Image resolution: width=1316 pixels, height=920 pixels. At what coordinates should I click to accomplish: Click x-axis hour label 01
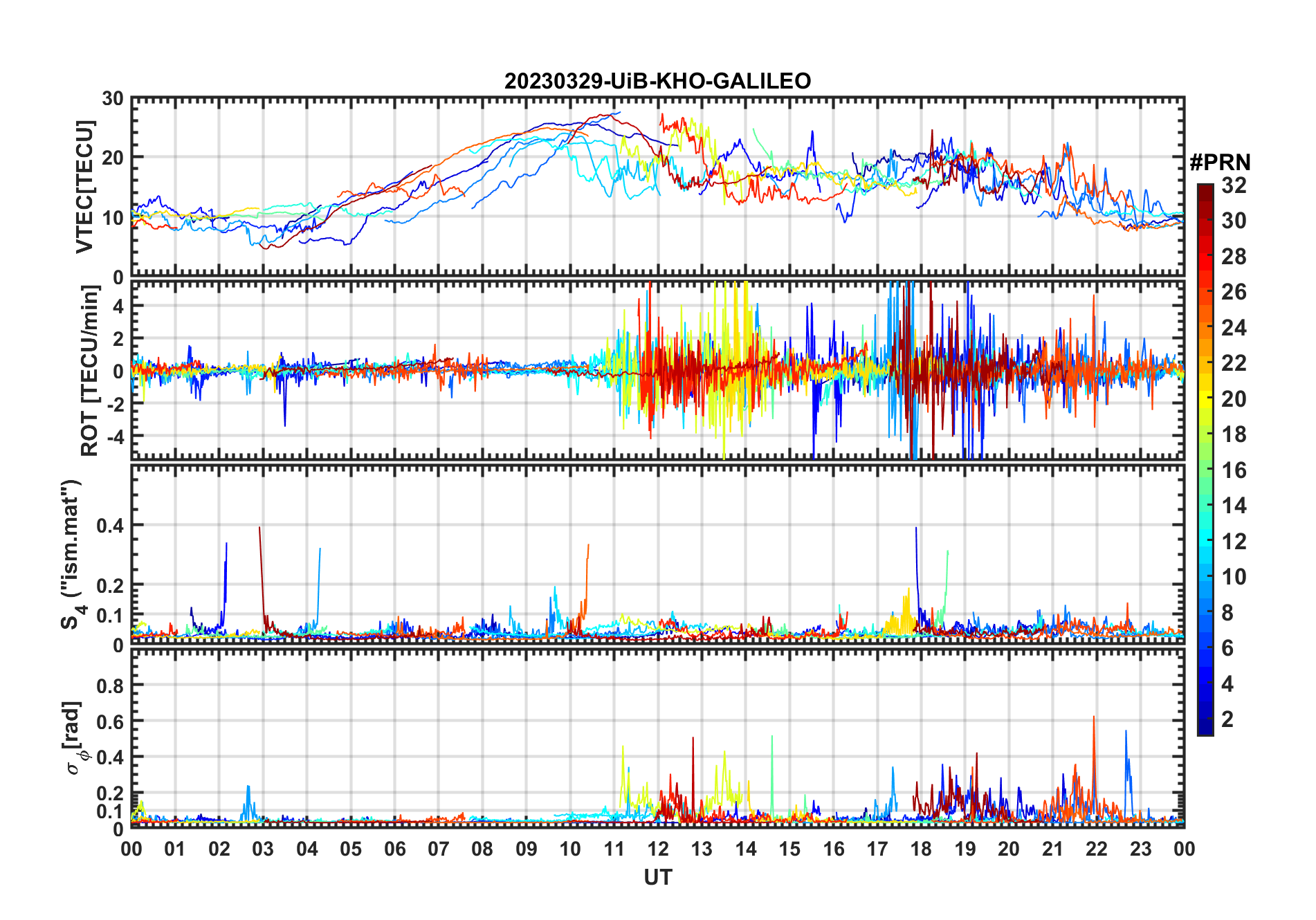175,849
